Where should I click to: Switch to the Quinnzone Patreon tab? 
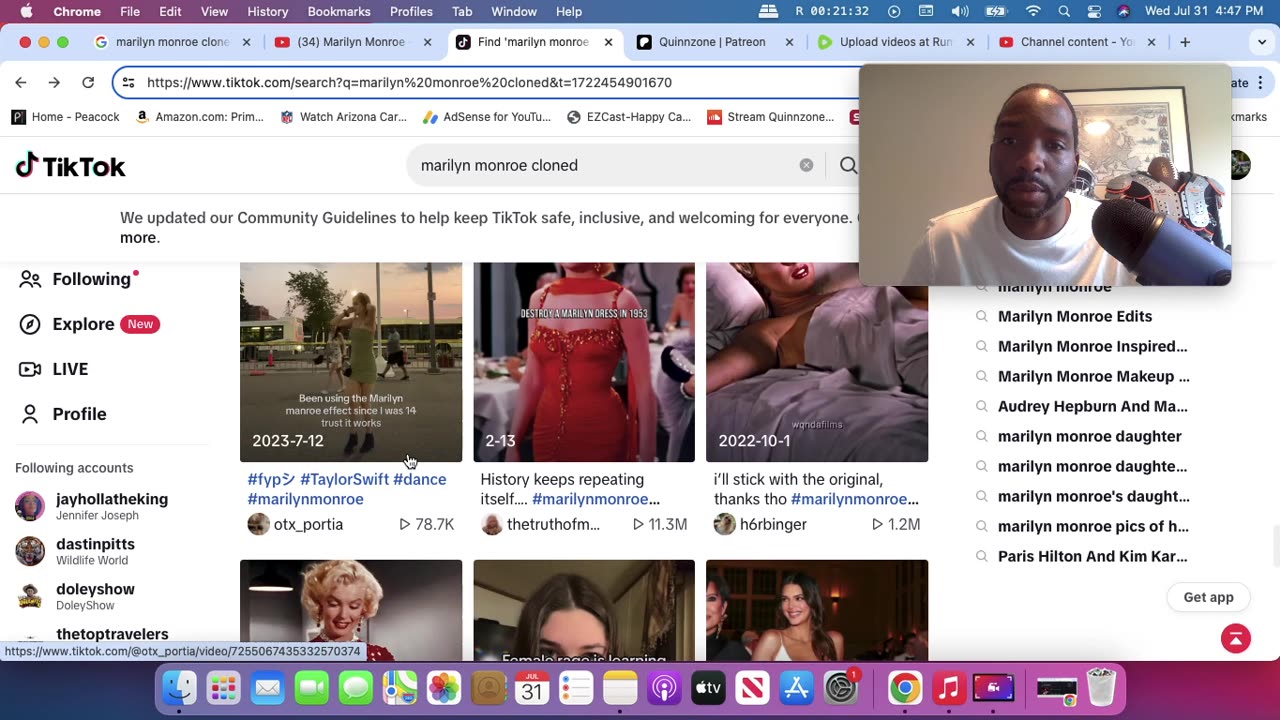[715, 42]
